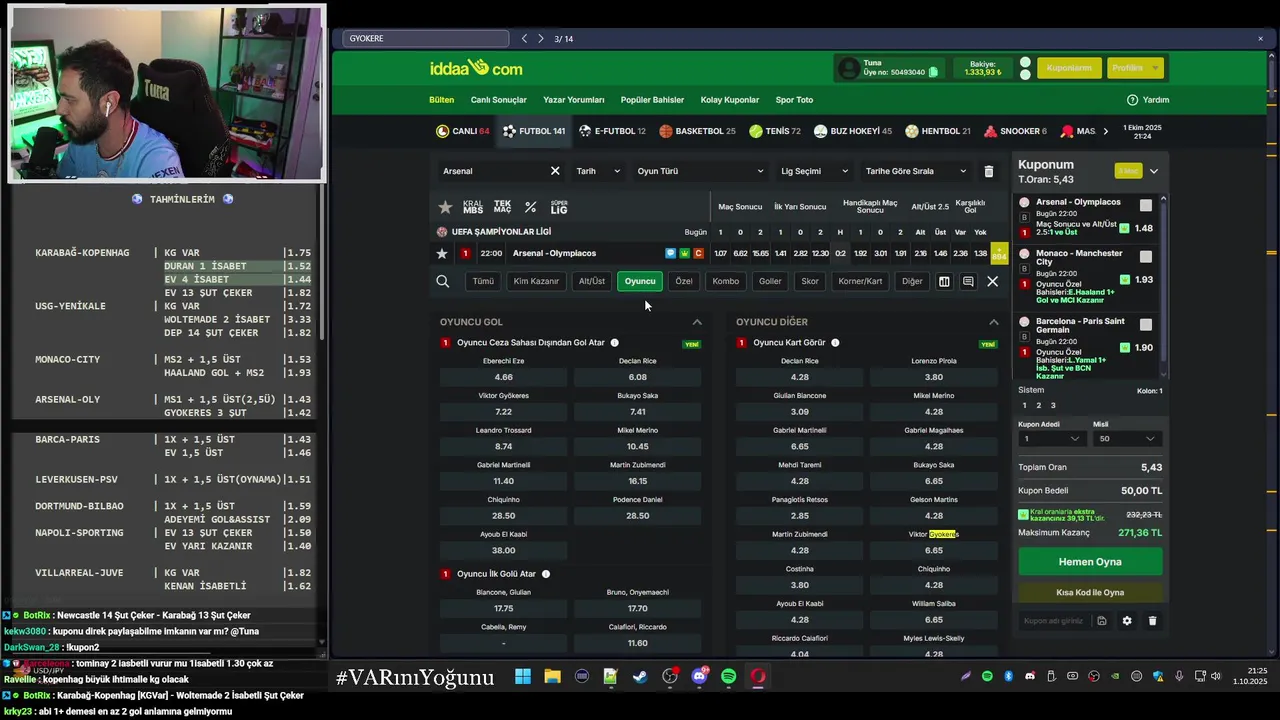This screenshot has height=720, width=1280.
Task: Filter by Tek Maç icon
Action: (x=502, y=207)
